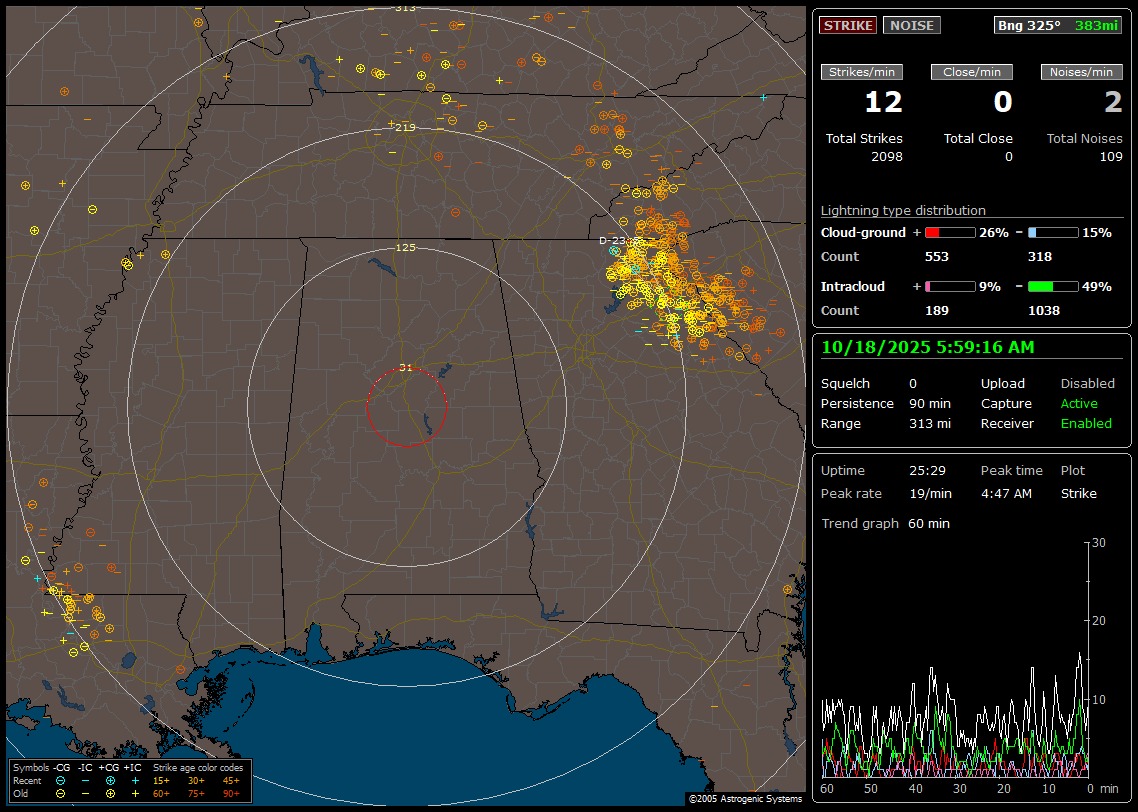
Task: Click the red dashed 31-mile range circle label
Action: pyautogui.click(x=405, y=368)
